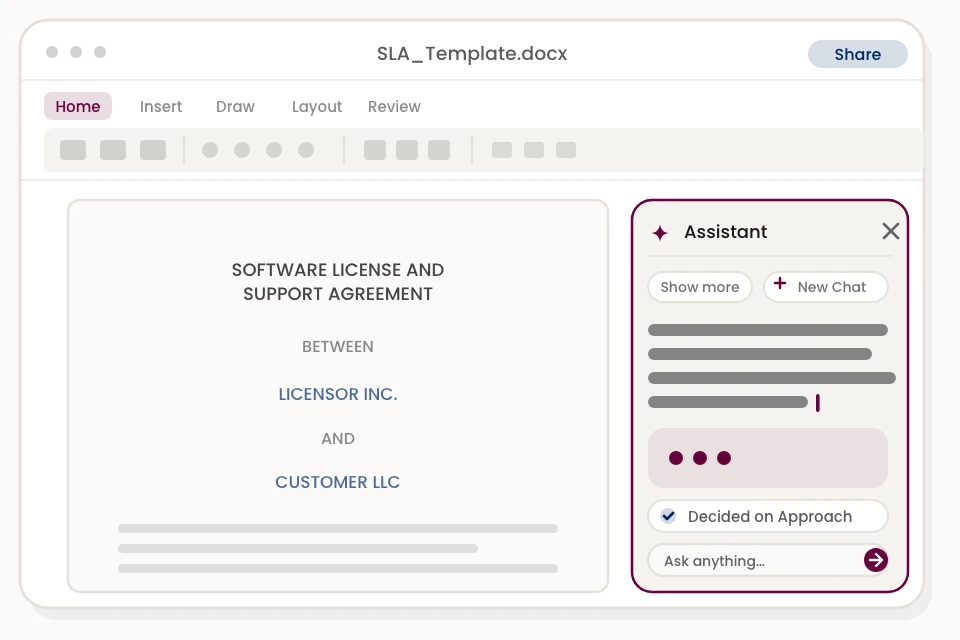Click the Assistant sparkle icon
The image size is (960, 640).
click(x=660, y=233)
